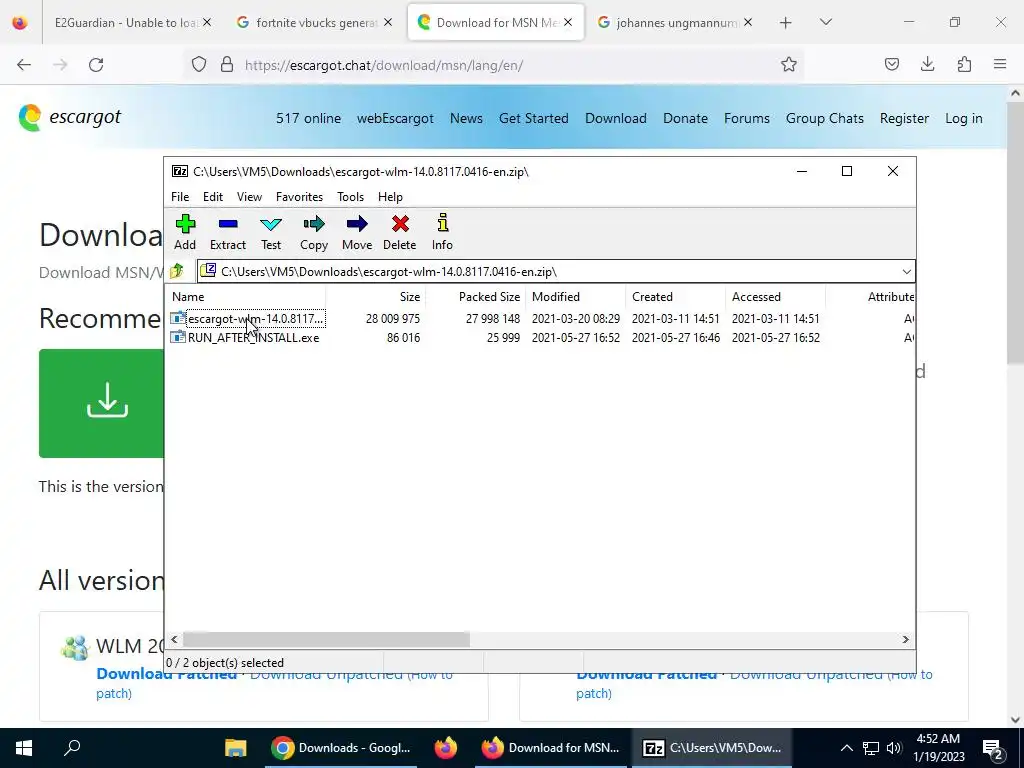The width and height of the screenshot is (1024, 768).
Task: Close the Download for MSN tab
Action: pos(568,22)
